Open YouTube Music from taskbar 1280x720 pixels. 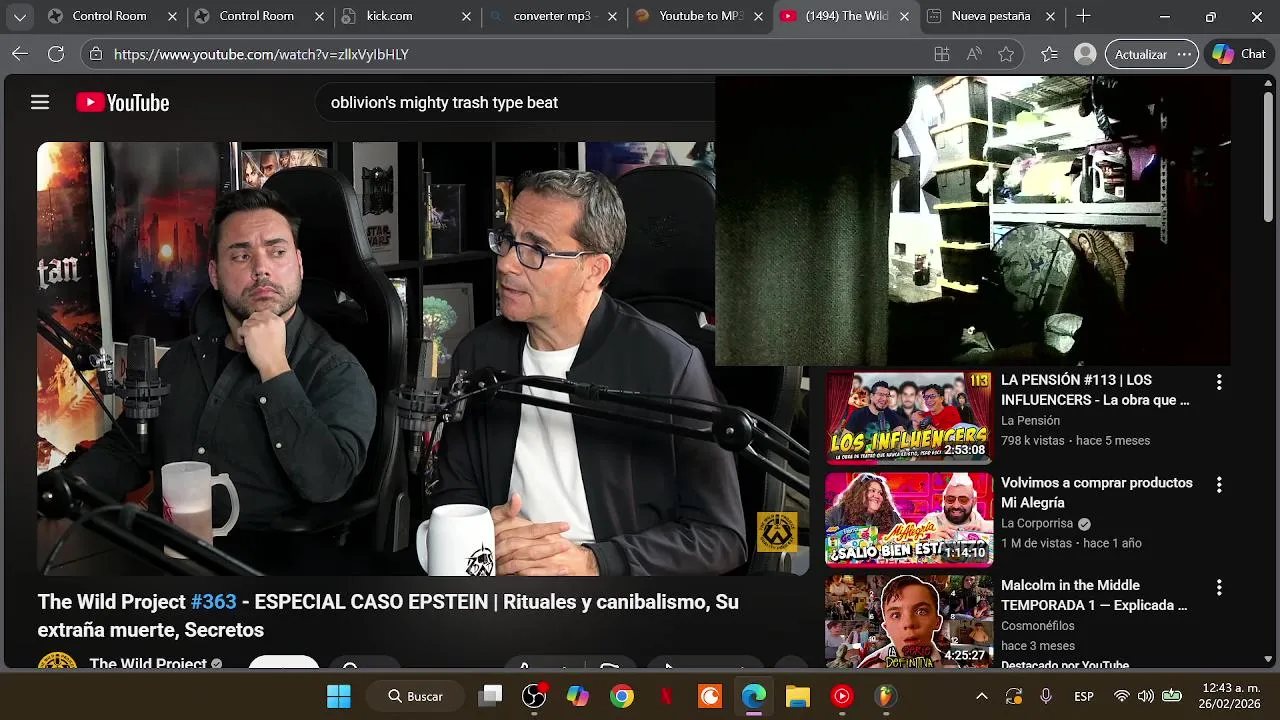[x=842, y=696]
